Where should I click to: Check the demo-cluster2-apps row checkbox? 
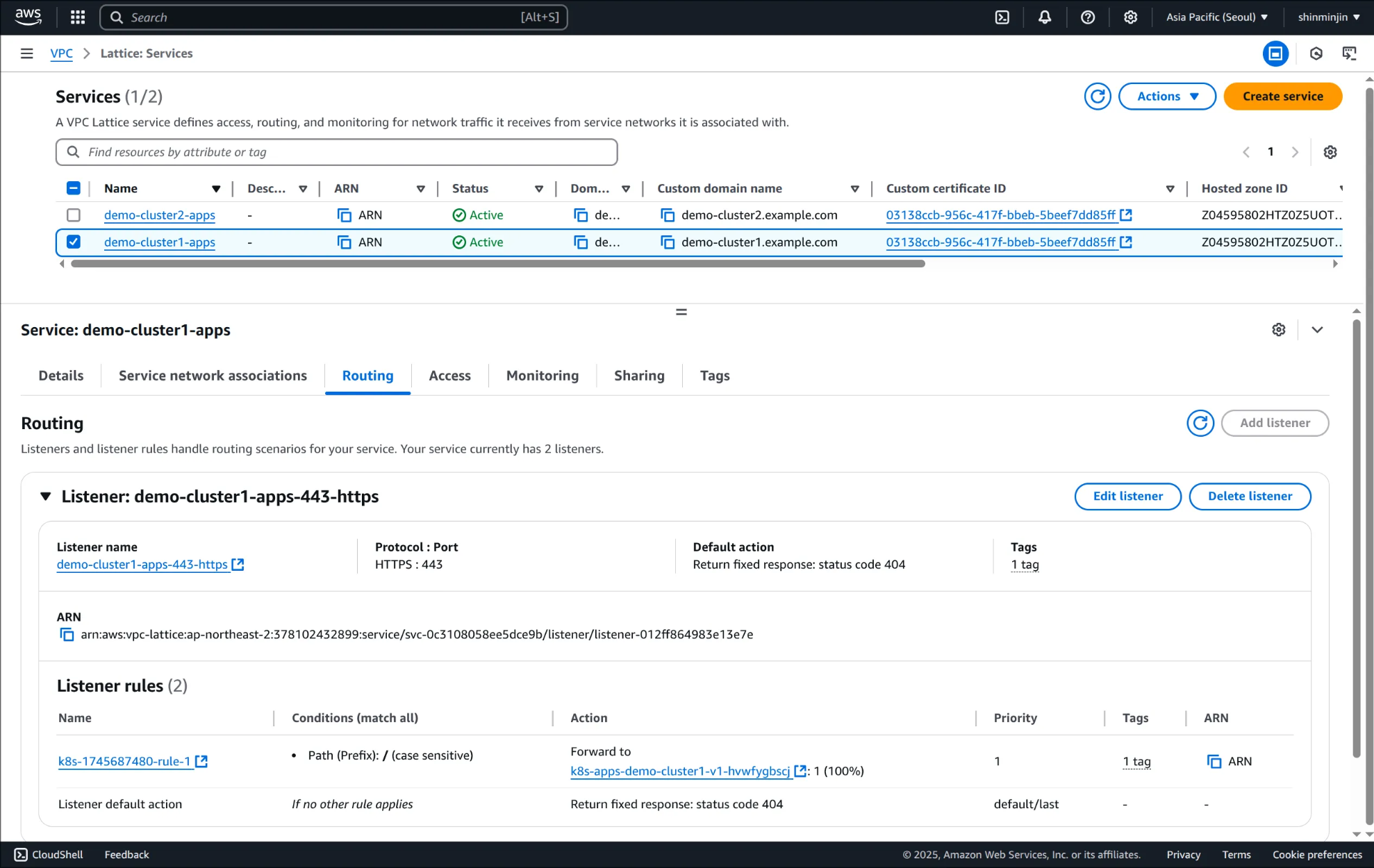tap(74, 215)
